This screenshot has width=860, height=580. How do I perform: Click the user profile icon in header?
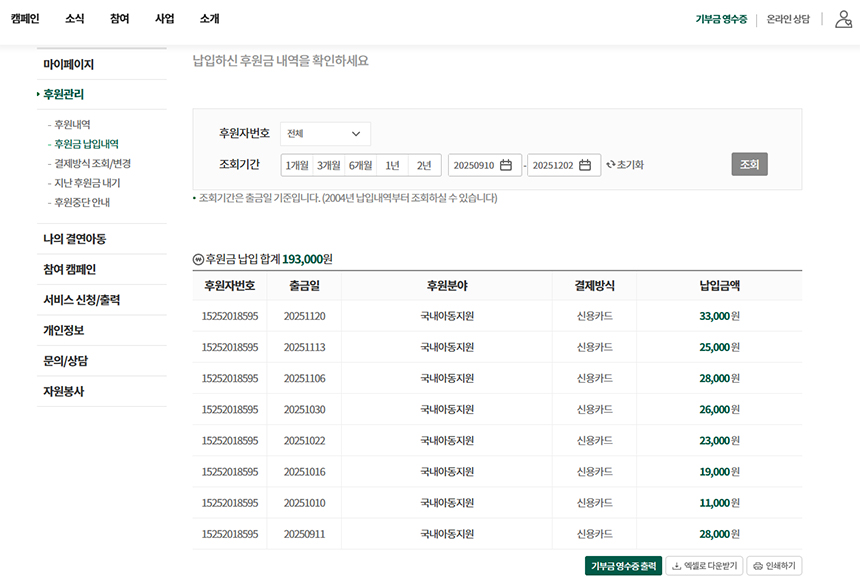tap(843, 19)
